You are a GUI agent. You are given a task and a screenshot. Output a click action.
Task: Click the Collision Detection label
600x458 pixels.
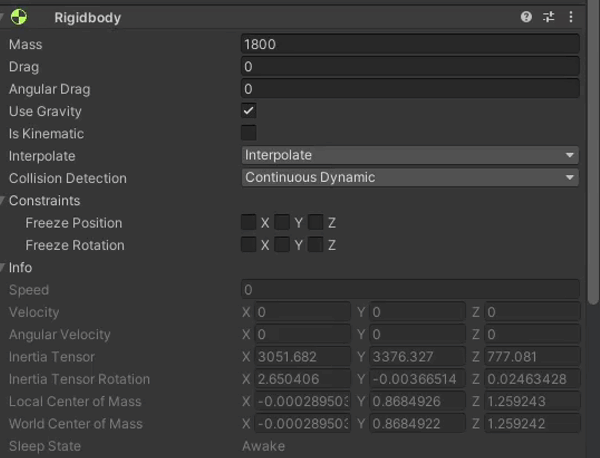point(68,178)
